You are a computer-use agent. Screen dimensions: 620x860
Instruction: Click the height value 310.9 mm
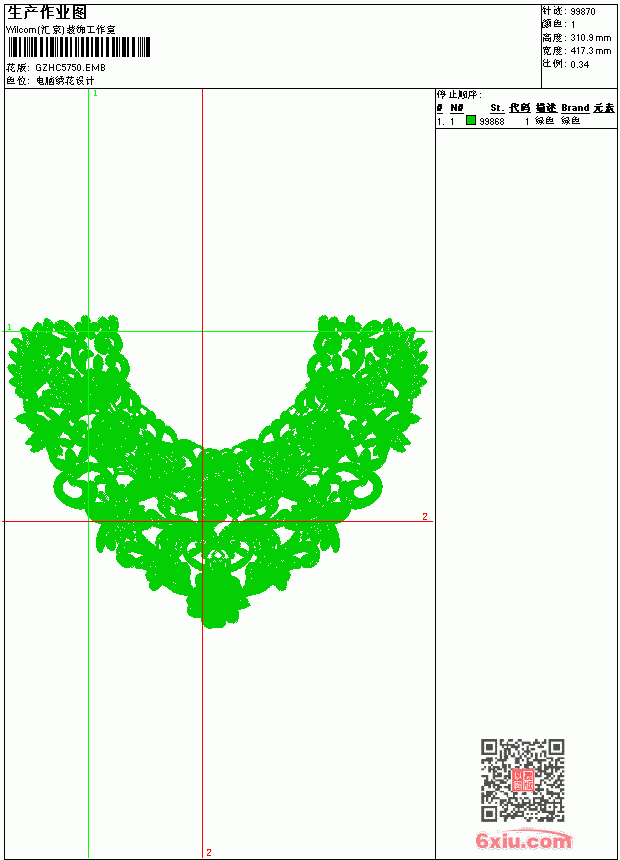(x=590, y=38)
